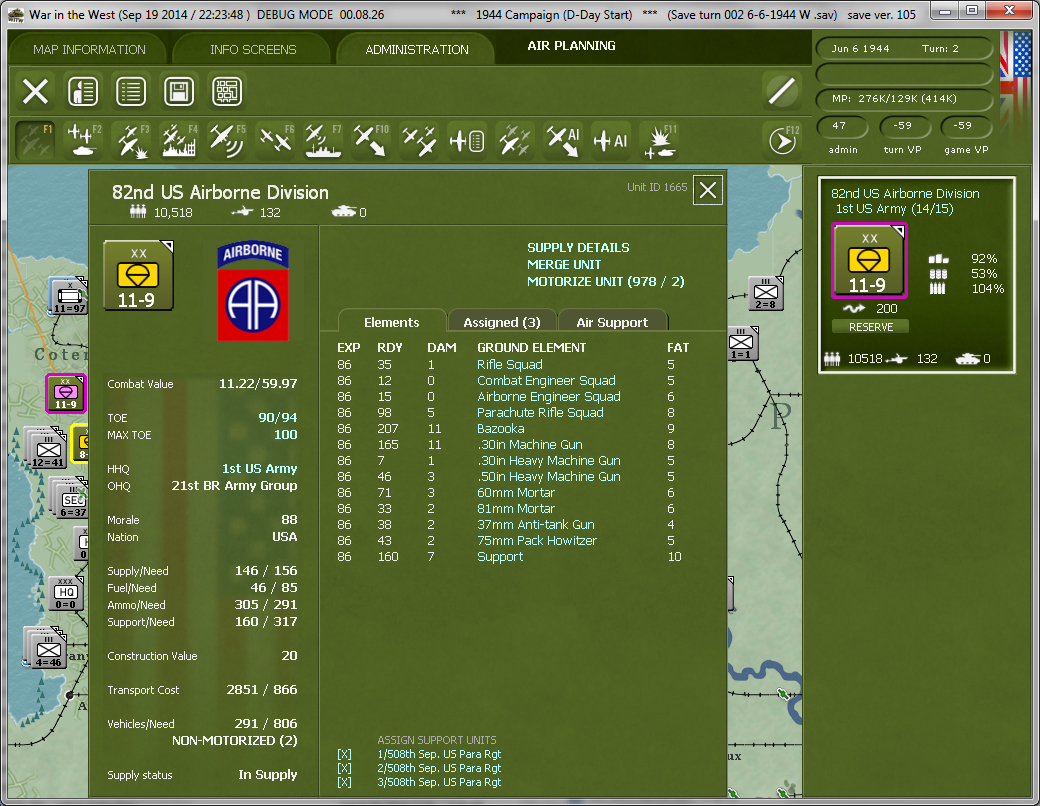Toggle the RESERVE status button
Viewport: 1040px width, 806px height.
[870, 327]
